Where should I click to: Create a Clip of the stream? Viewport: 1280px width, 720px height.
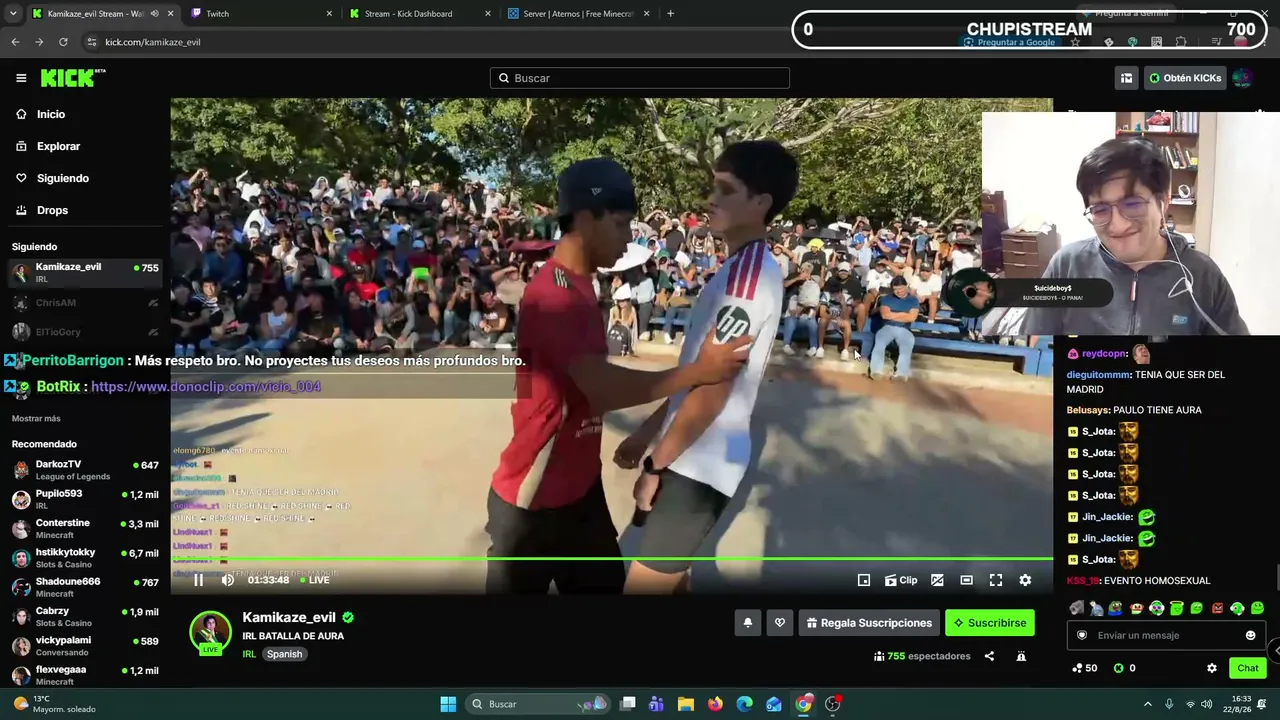[x=901, y=580]
